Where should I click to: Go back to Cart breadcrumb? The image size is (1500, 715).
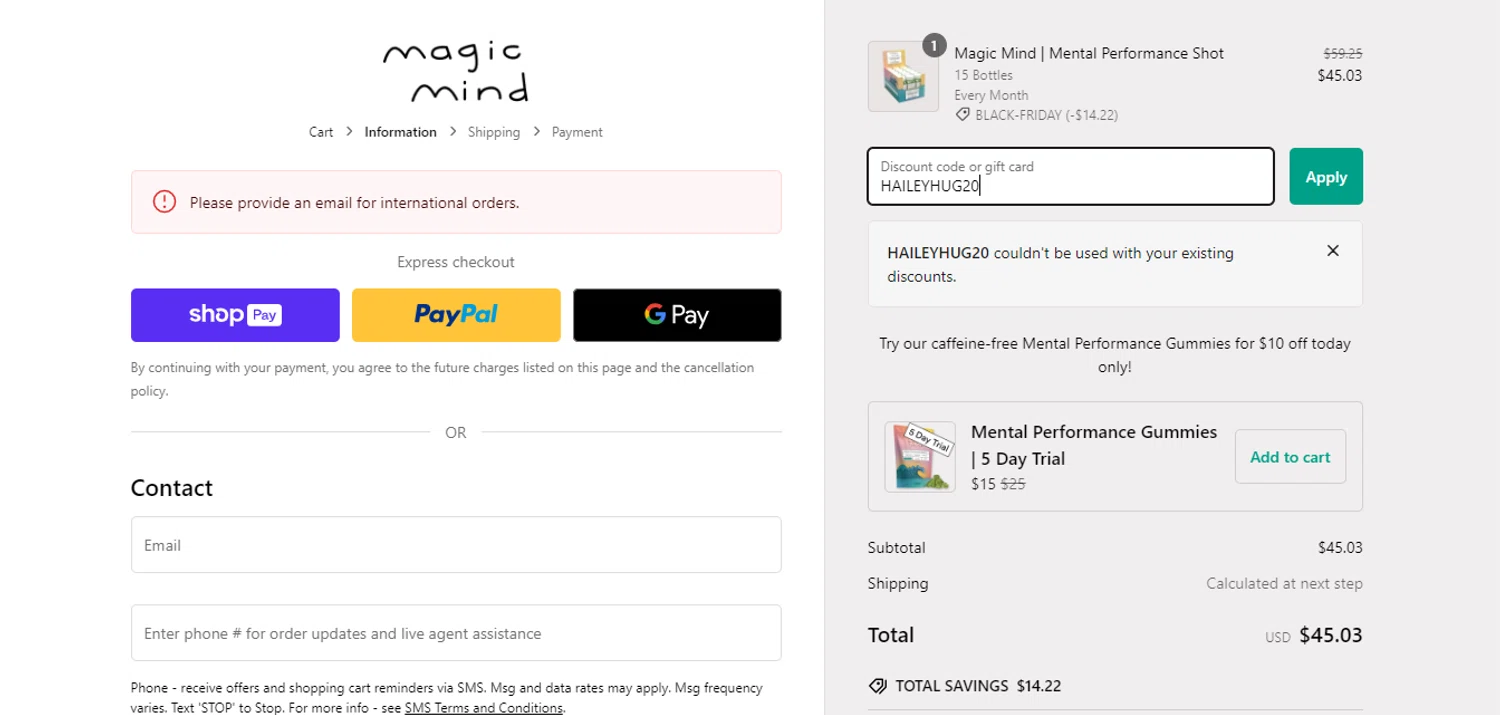321,132
